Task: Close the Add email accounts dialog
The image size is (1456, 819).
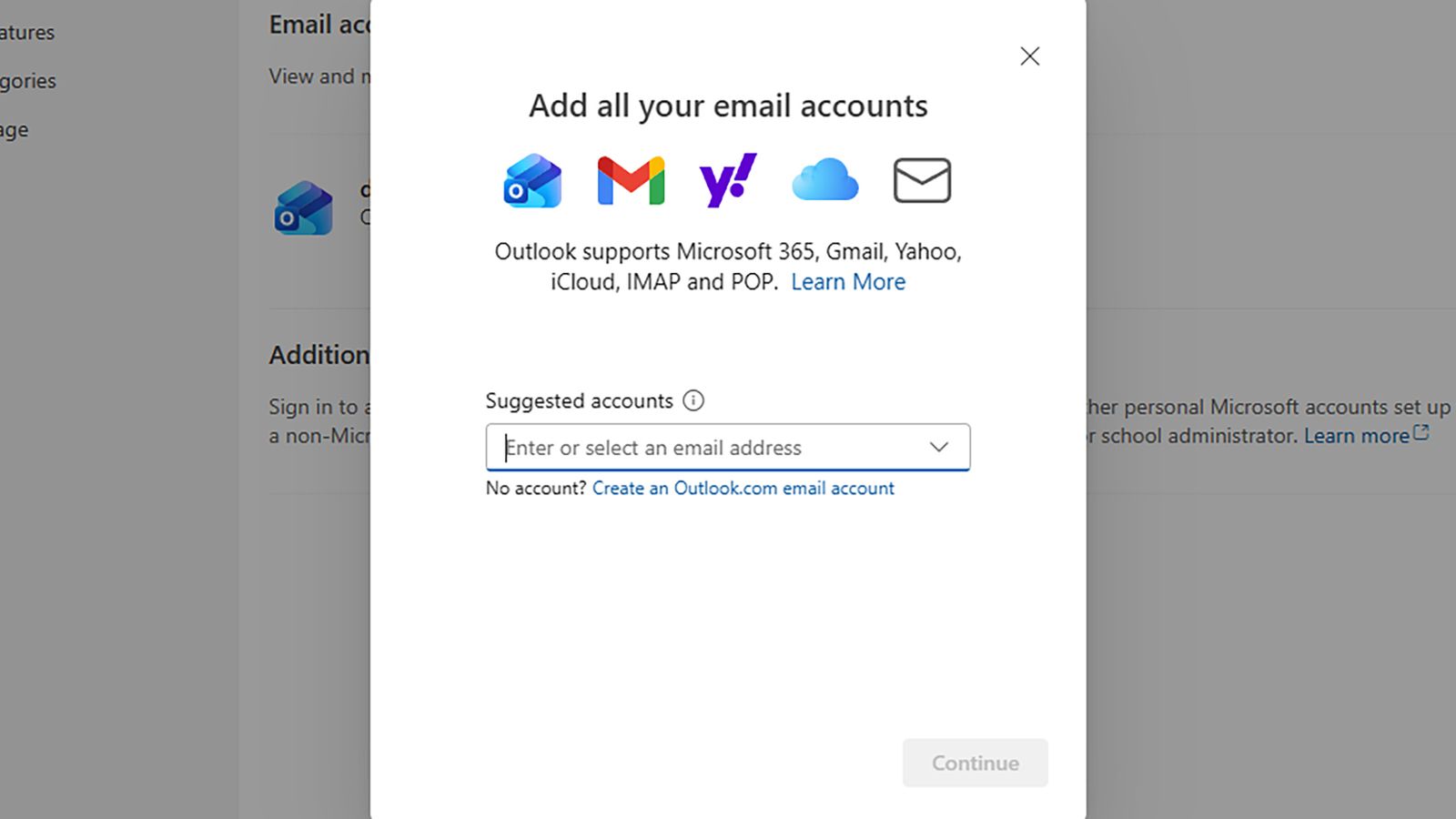Action: pos(1029,56)
